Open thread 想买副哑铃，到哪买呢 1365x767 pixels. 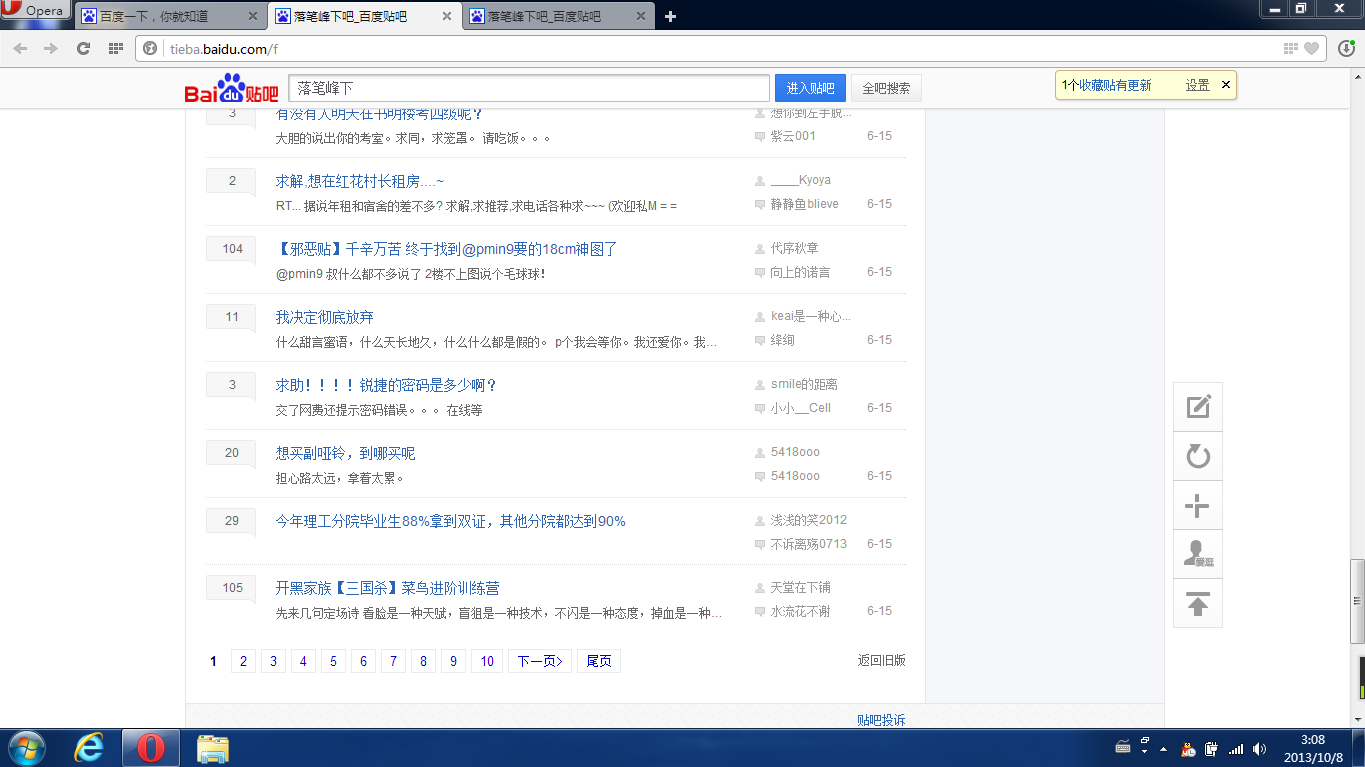click(x=345, y=453)
